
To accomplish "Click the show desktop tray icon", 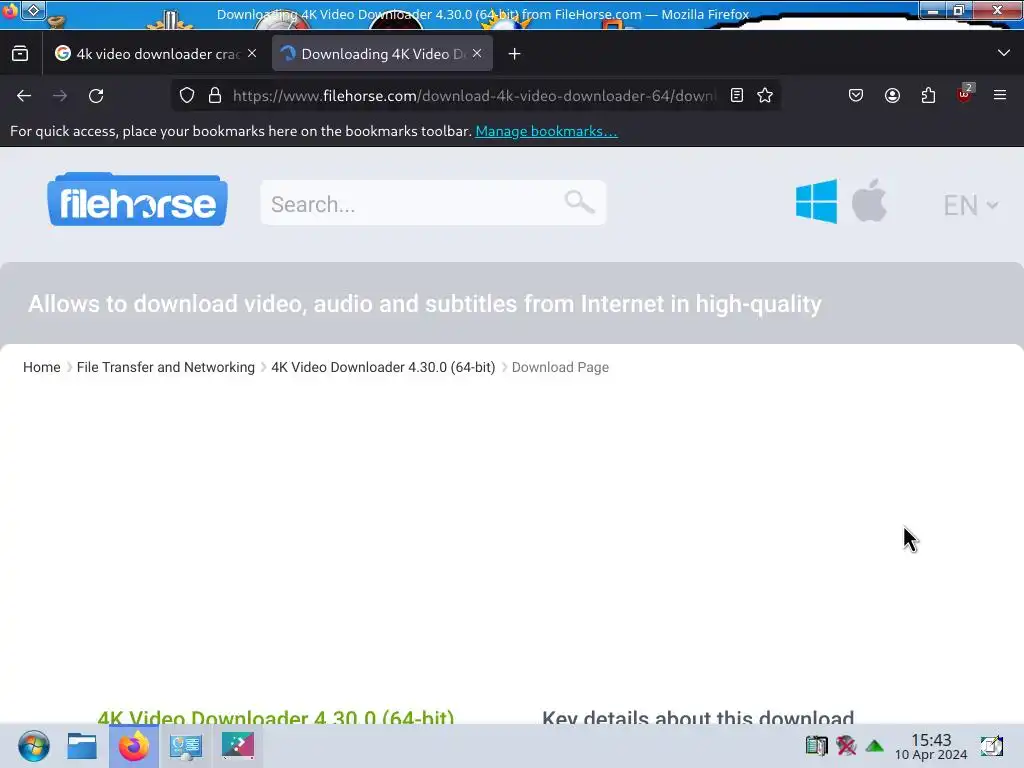I will pyautogui.click(x=991, y=746).
